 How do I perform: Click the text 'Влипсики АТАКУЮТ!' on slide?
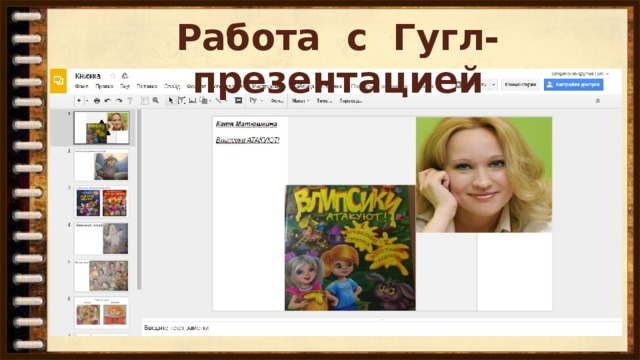tap(247, 140)
